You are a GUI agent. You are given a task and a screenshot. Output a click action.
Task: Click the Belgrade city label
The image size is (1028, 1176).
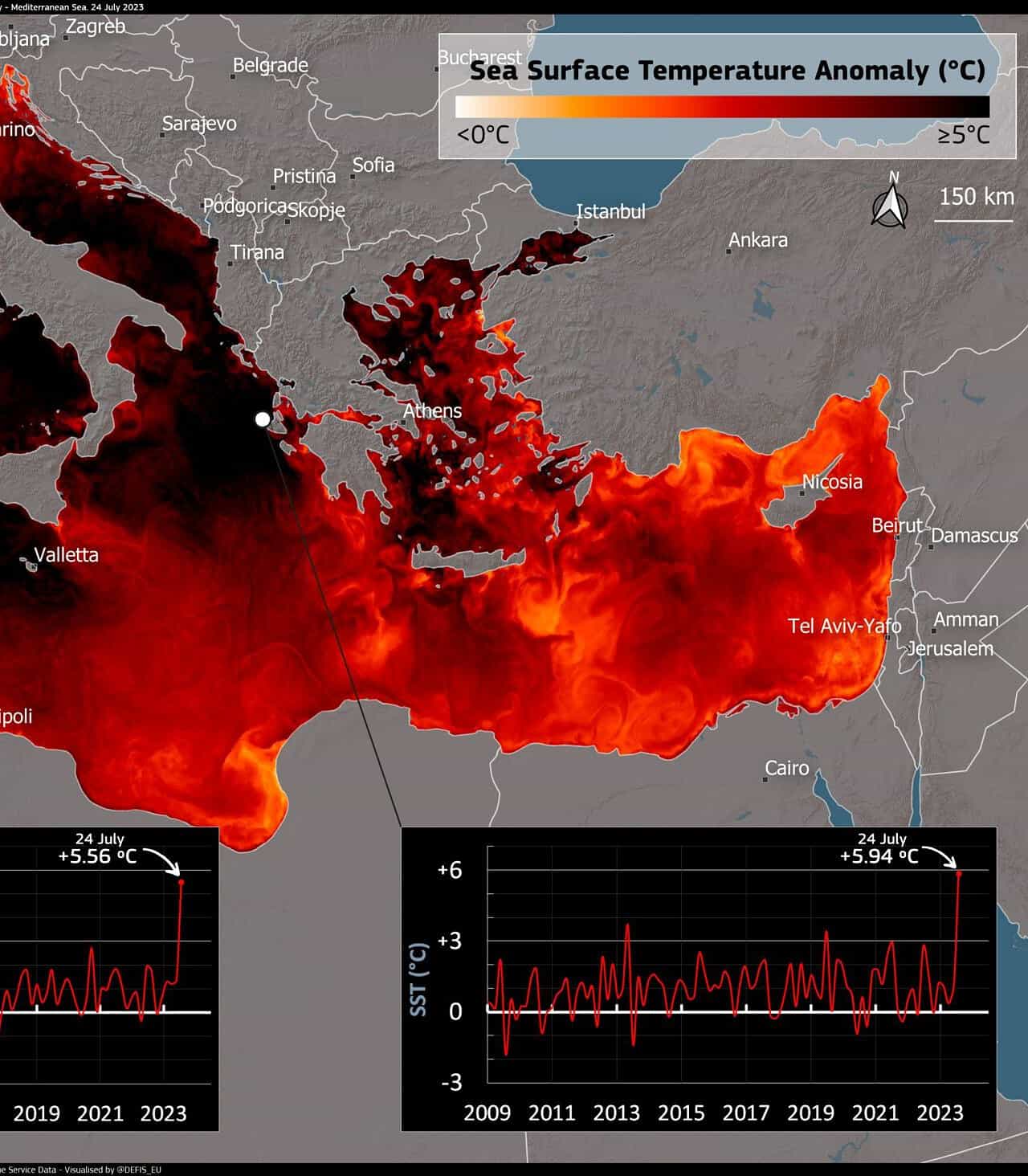coord(270,65)
